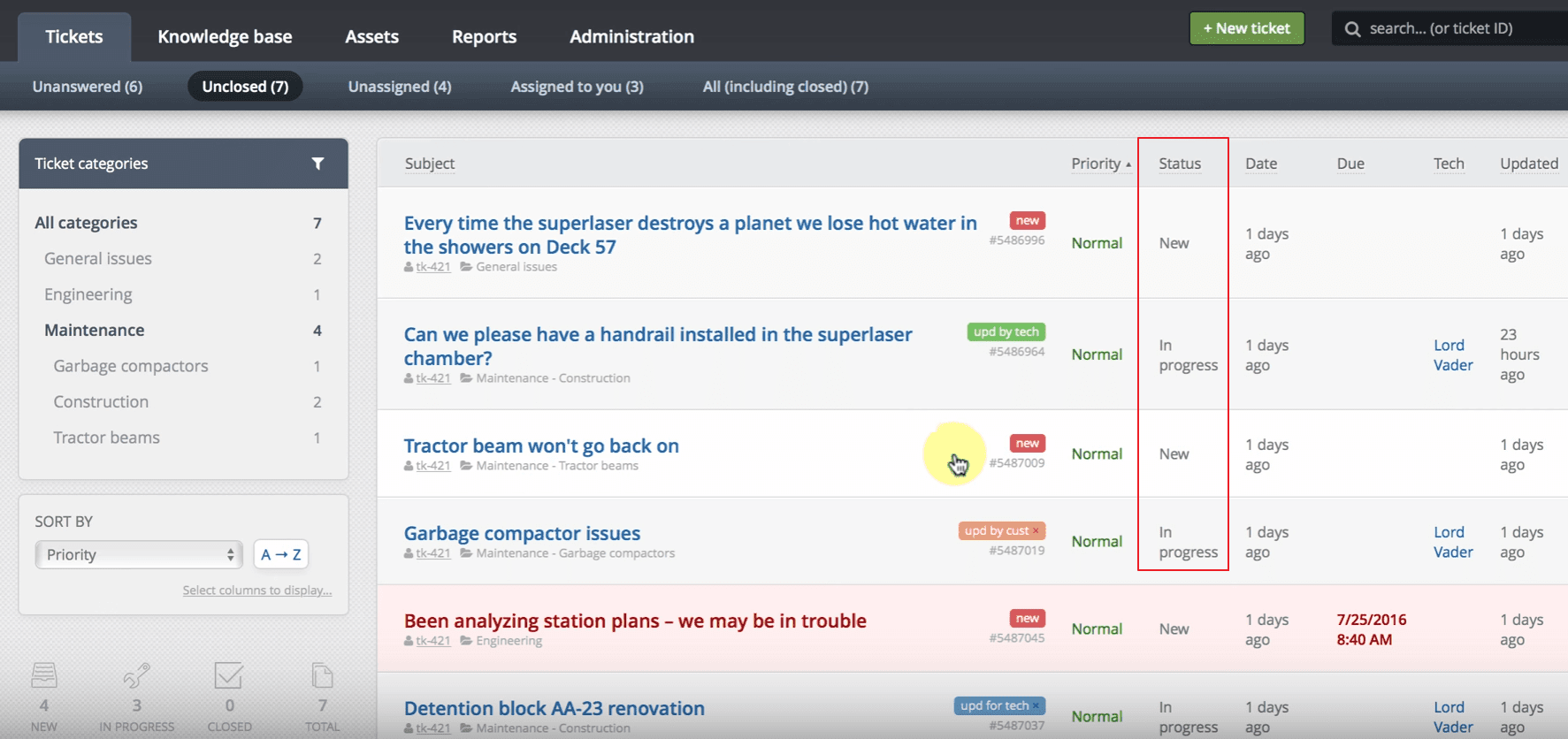The height and width of the screenshot is (739, 1568).
Task: Dismiss the 'upd by cust' badge with its x
Action: [x=1036, y=530]
